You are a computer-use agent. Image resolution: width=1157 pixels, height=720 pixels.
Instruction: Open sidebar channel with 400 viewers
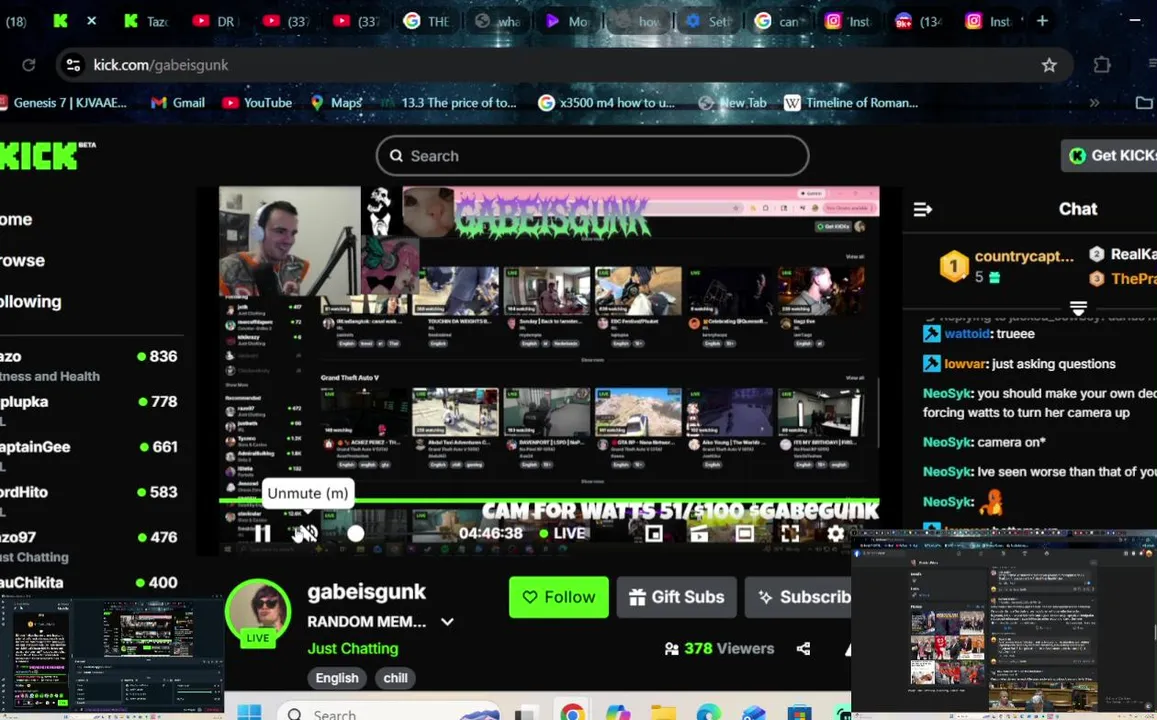[89, 583]
